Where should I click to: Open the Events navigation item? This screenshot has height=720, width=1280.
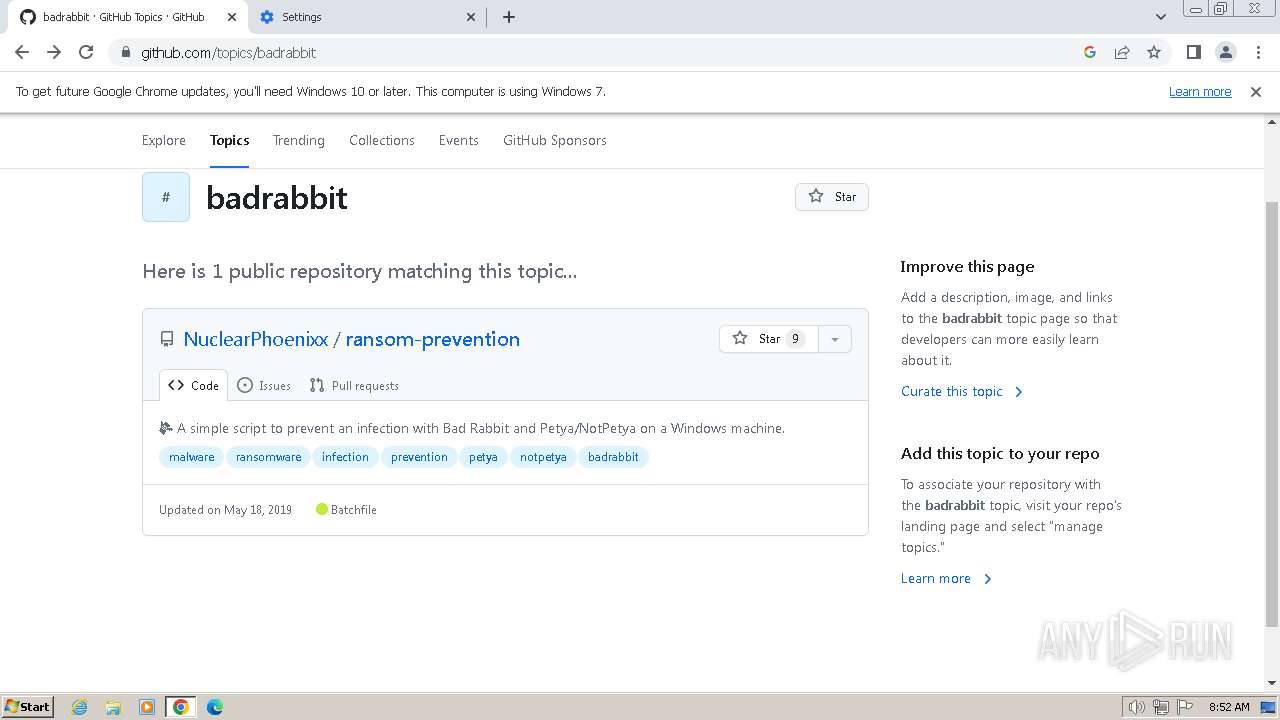pyautogui.click(x=459, y=140)
